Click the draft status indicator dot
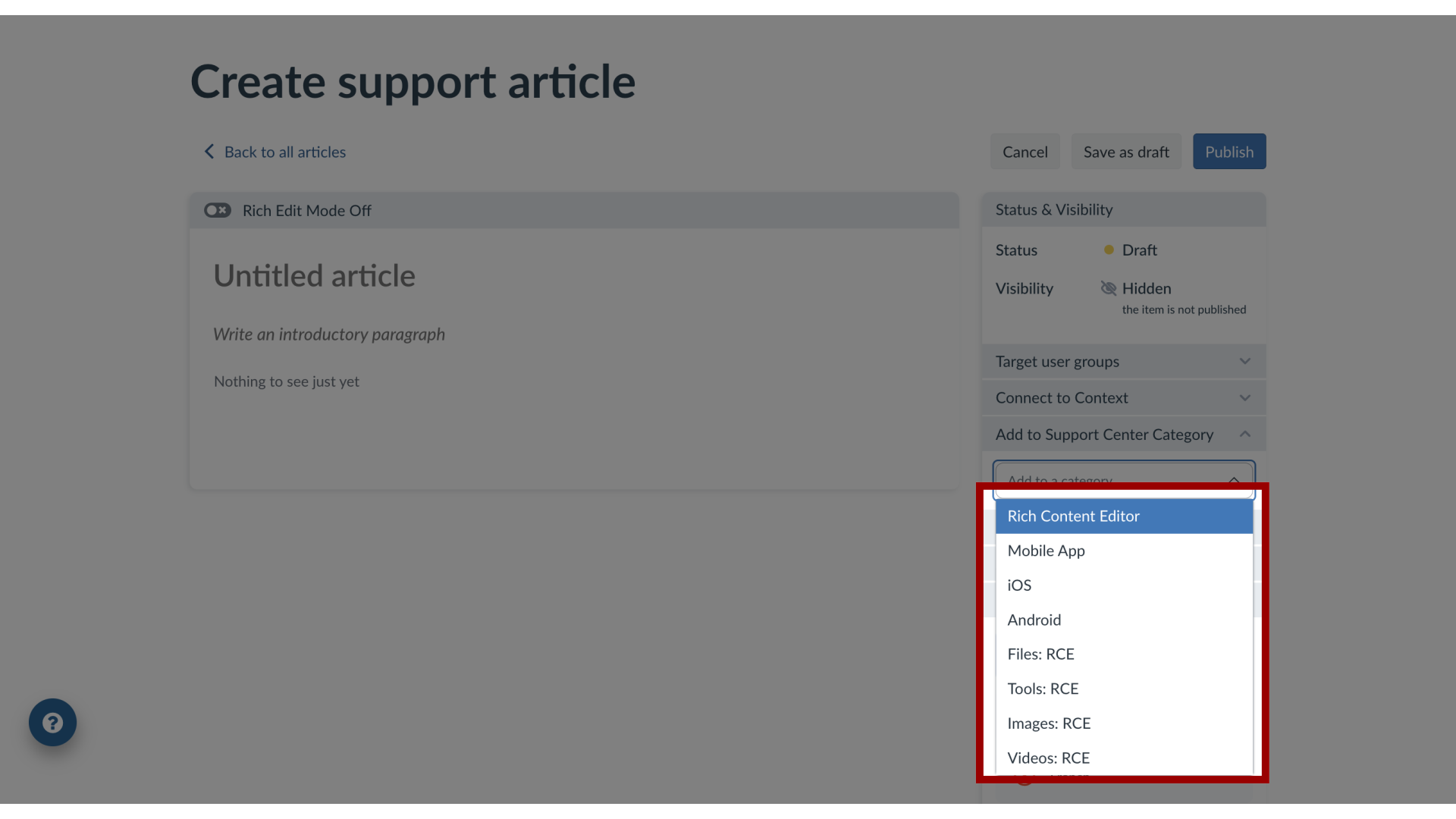The height and width of the screenshot is (819, 1456). 1107,250
